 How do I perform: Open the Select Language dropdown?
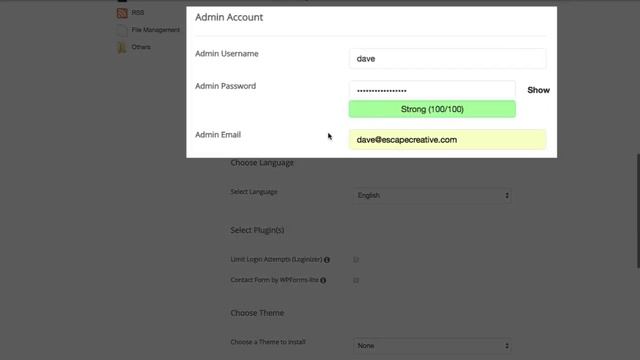point(432,196)
